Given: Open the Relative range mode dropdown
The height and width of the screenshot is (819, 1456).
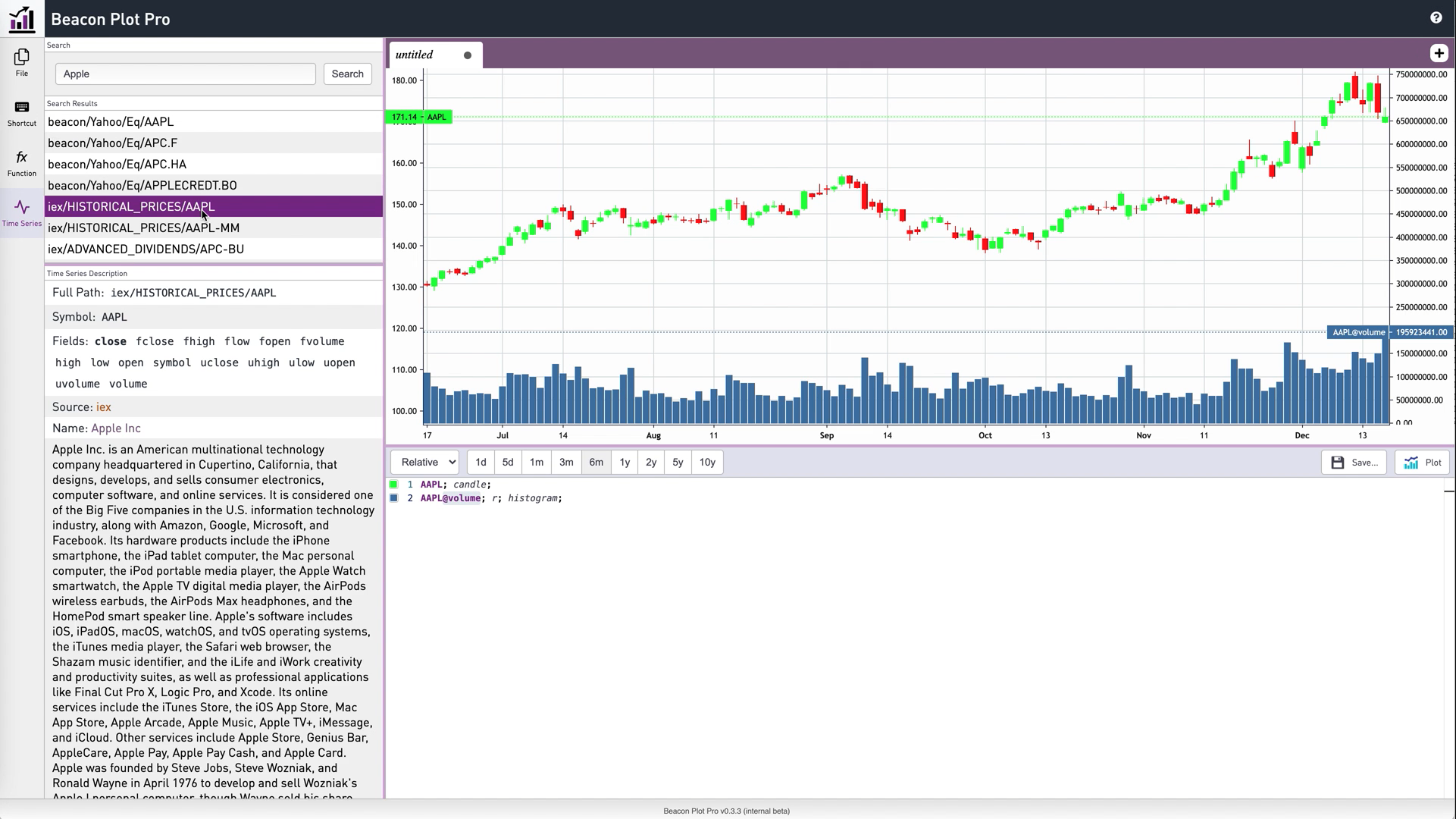Looking at the screenshot, I should [x=425, y=463].
